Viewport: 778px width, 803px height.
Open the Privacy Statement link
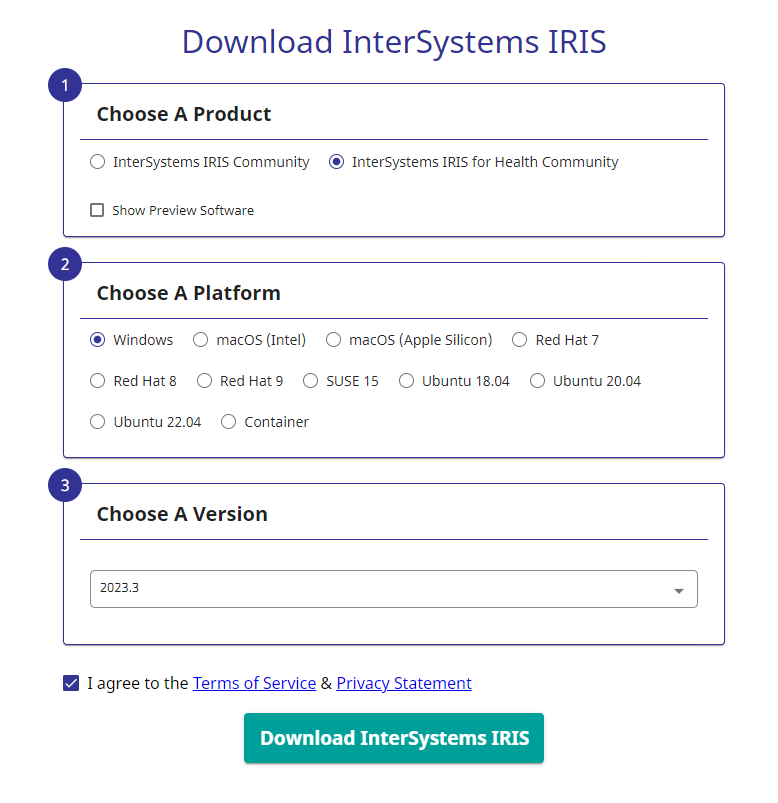tap(404, 683)
